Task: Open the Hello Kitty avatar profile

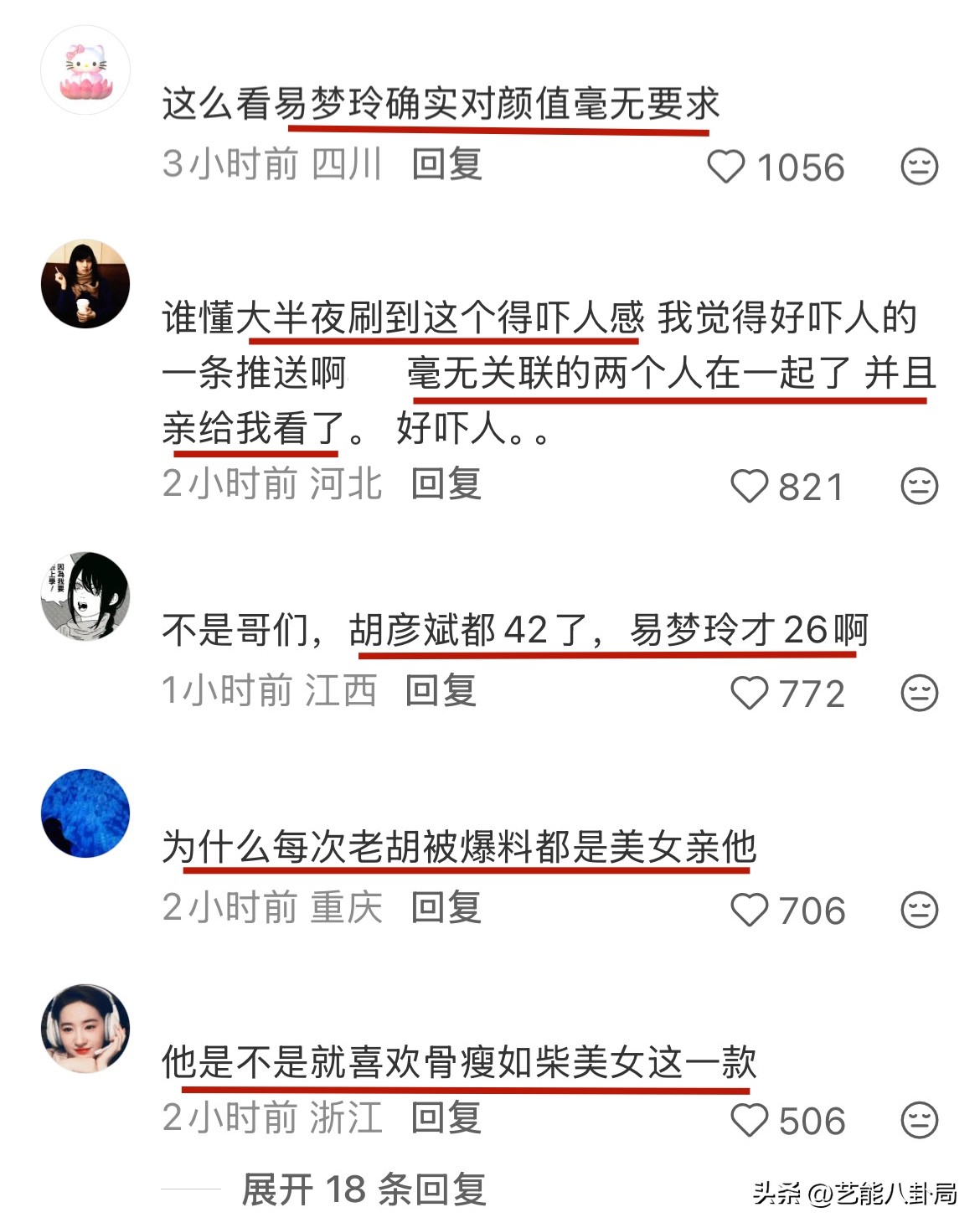Action: 85,70
